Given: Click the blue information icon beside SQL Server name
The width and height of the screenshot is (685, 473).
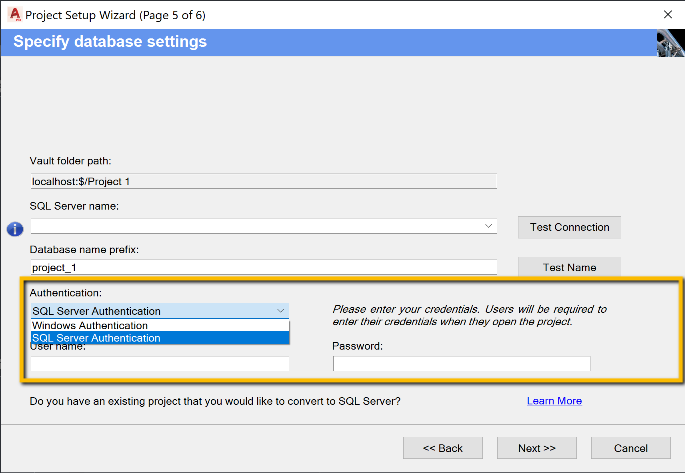Looking at the screenshot, I should (15, 229).
